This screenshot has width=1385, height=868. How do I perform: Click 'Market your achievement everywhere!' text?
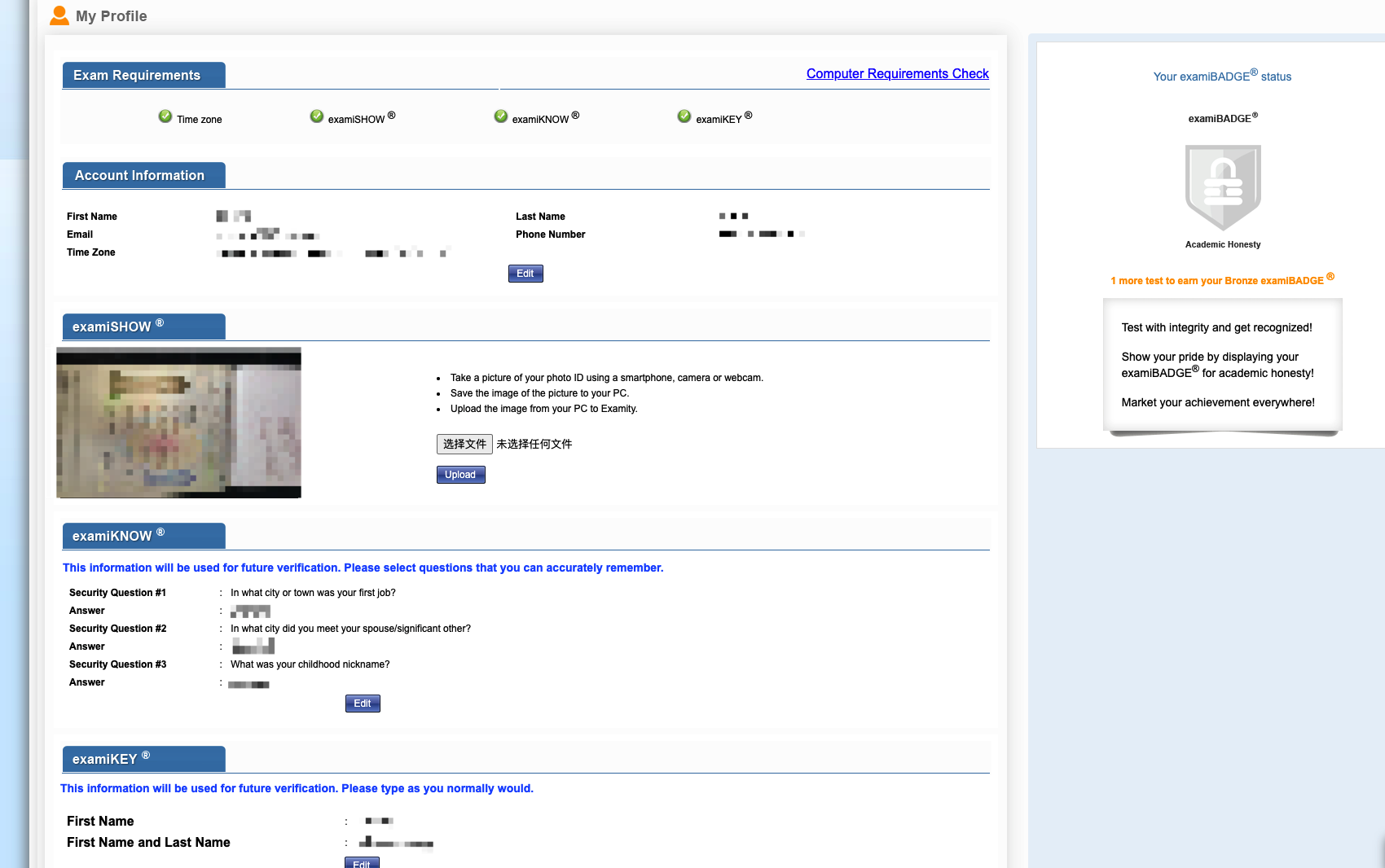1218,402
